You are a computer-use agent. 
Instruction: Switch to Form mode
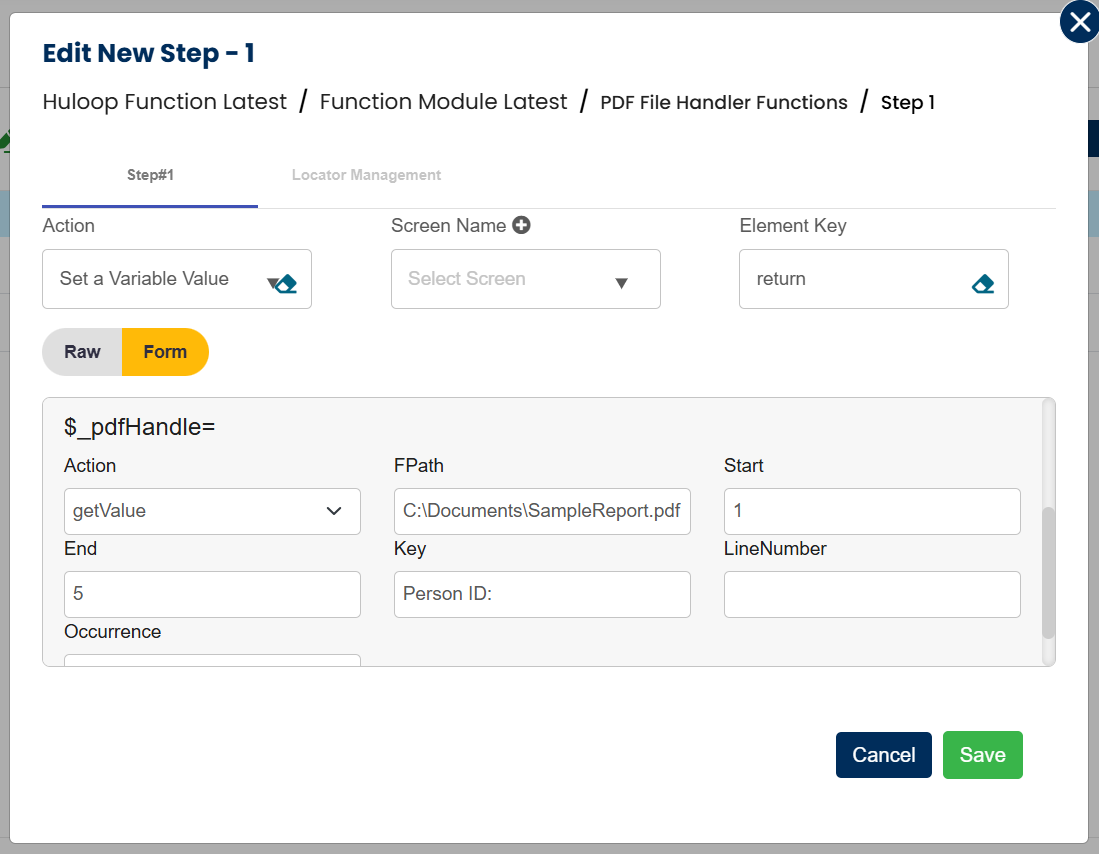coord(165,352)
